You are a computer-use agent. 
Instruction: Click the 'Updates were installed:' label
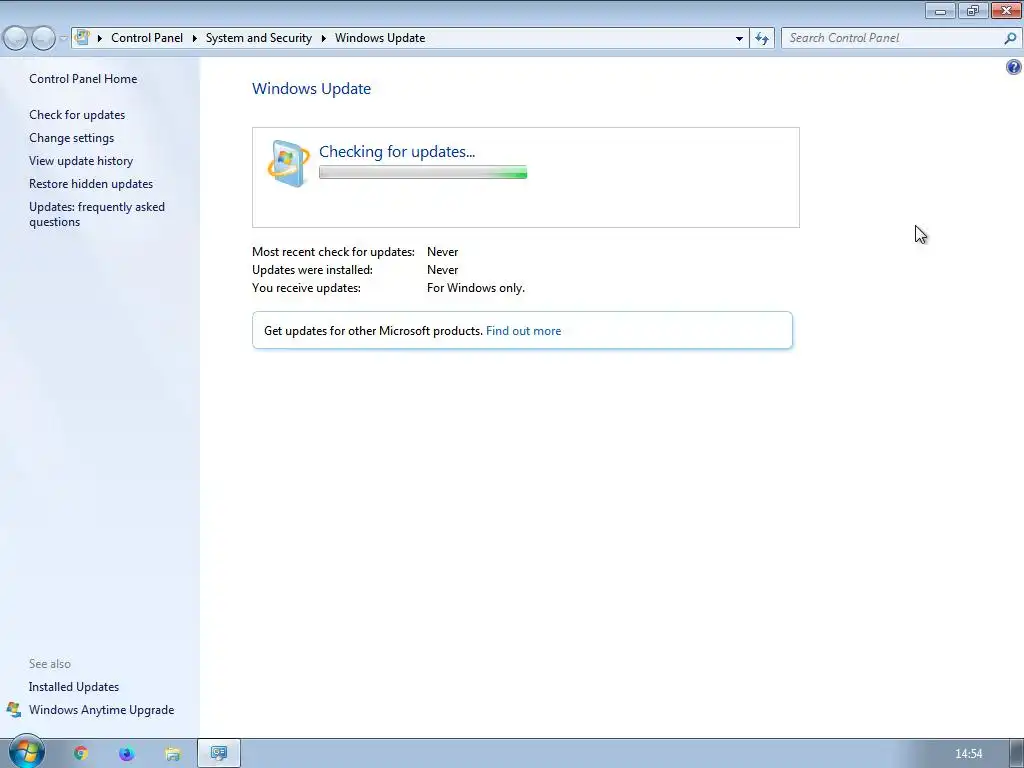[x=312, y=270]
